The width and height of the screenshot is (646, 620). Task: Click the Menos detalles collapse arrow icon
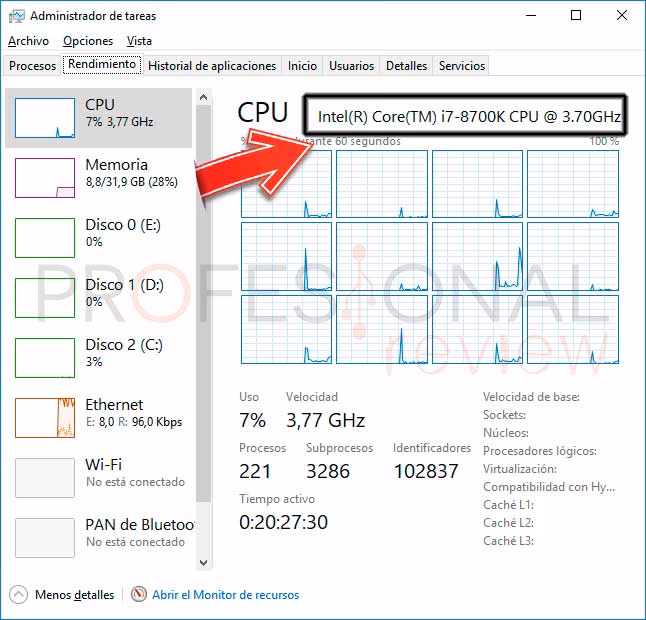(x=18, y=594)
